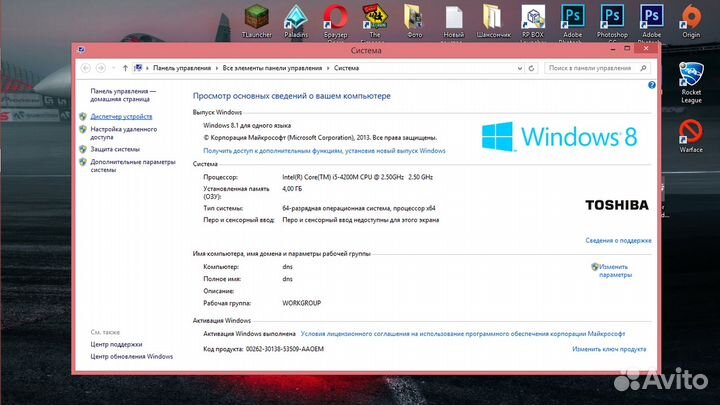Open Центр обновления Windows link

pyautogui.click(x=132, y=356)
